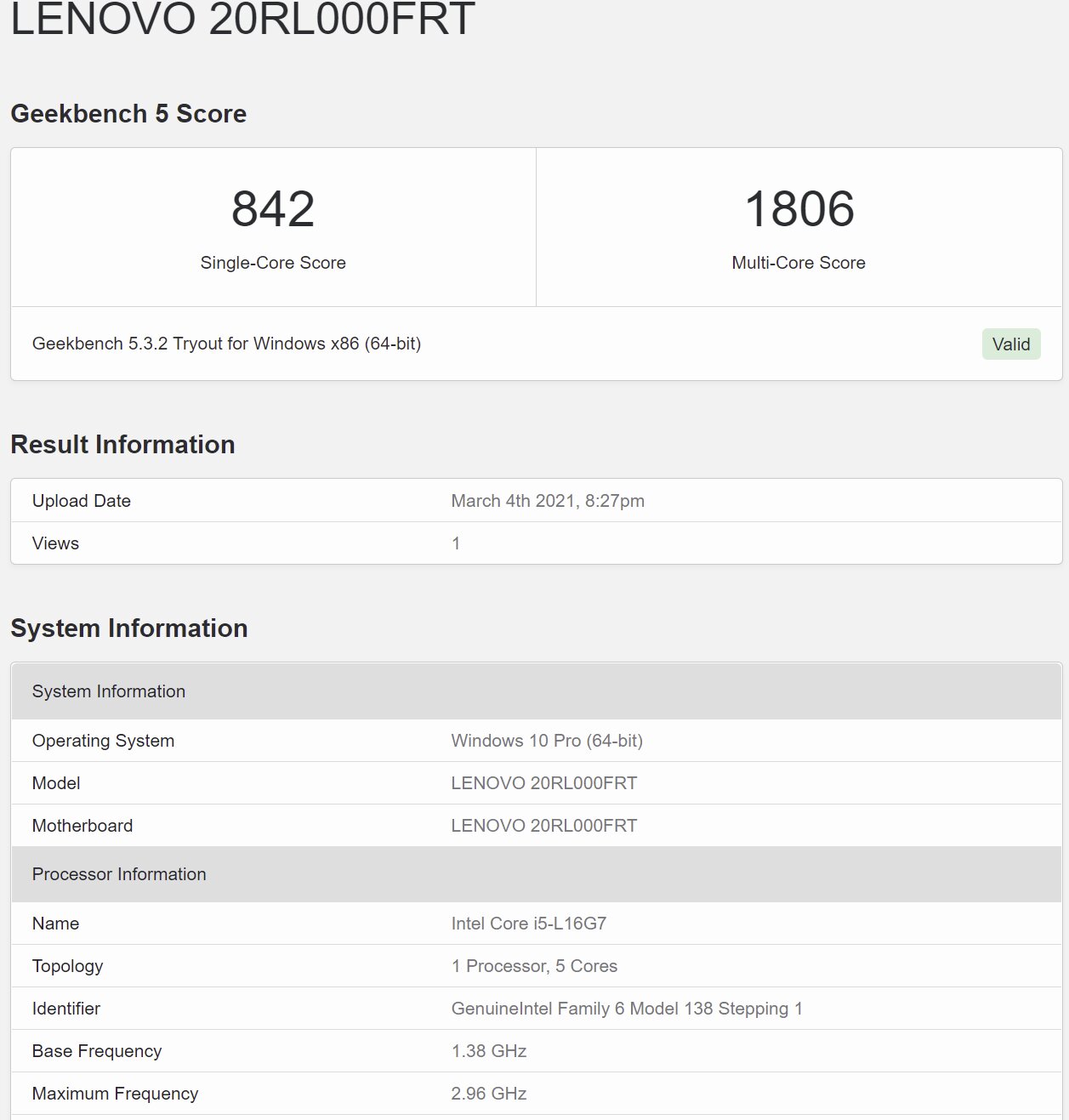This screenshot has height=1120, width=1069.
Task: Click the Geekbench 5 Score heading
Action: pos(128,114)
